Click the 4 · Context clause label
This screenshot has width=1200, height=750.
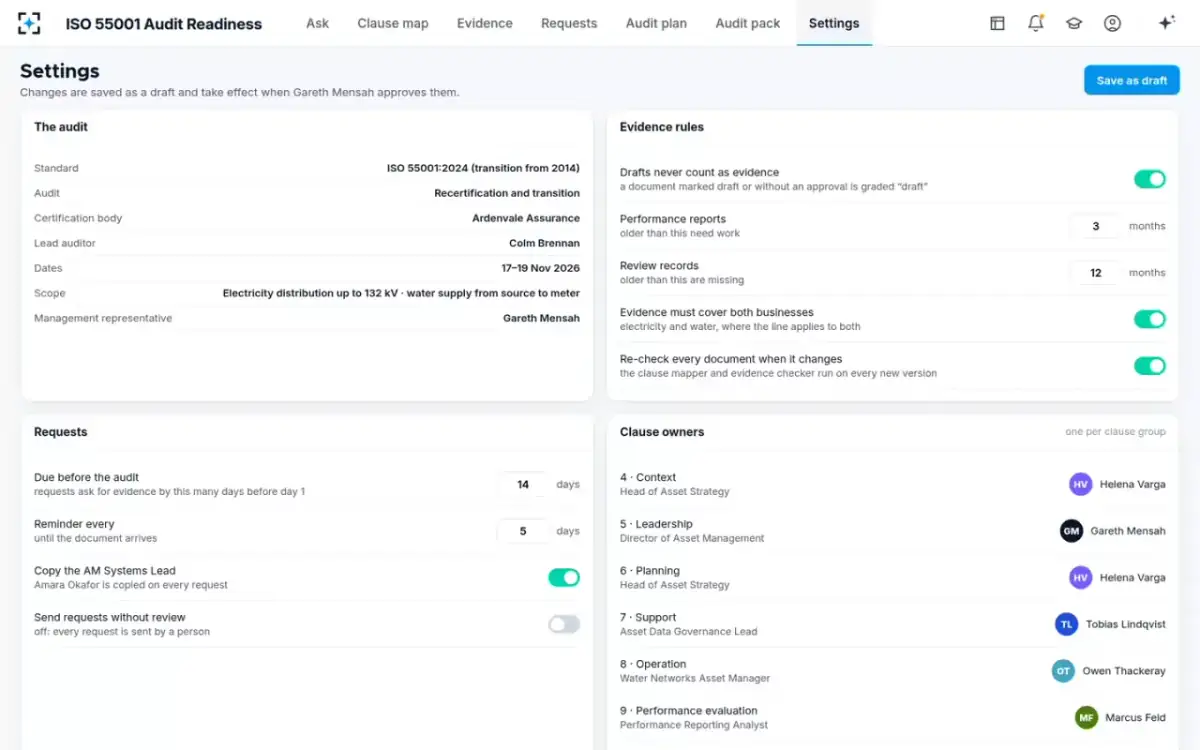point(648,477)
